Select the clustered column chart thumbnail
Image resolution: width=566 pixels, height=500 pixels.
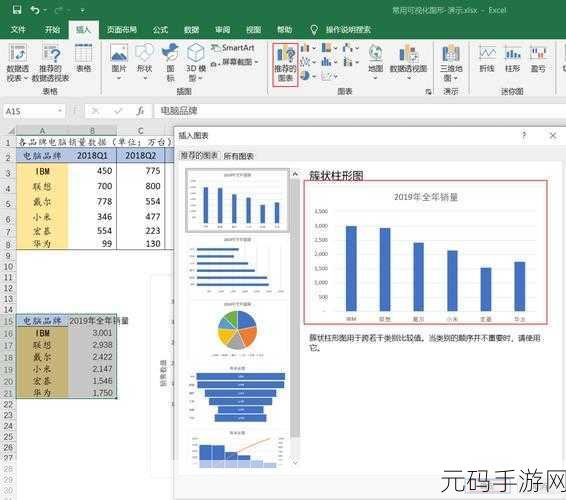coord(237,200)
